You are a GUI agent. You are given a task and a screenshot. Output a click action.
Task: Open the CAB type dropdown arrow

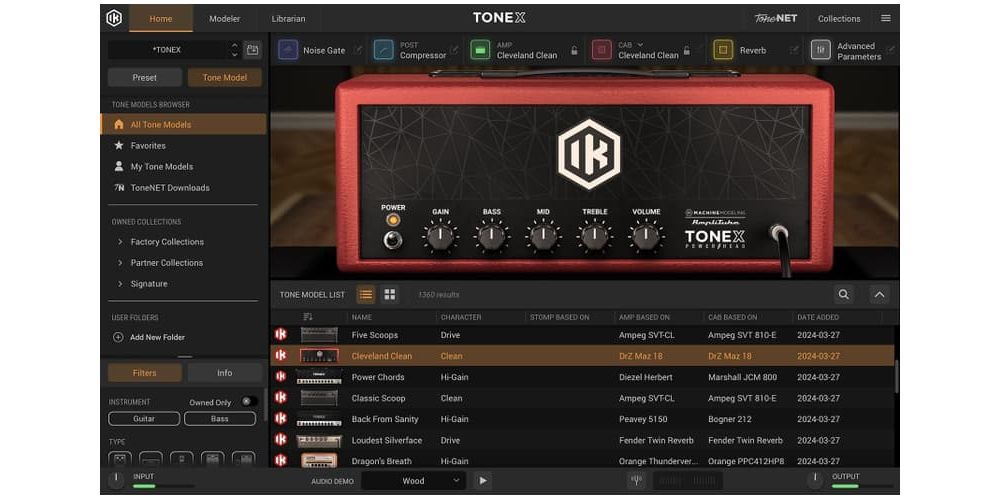pyautogui.click(x=640, y=45)
